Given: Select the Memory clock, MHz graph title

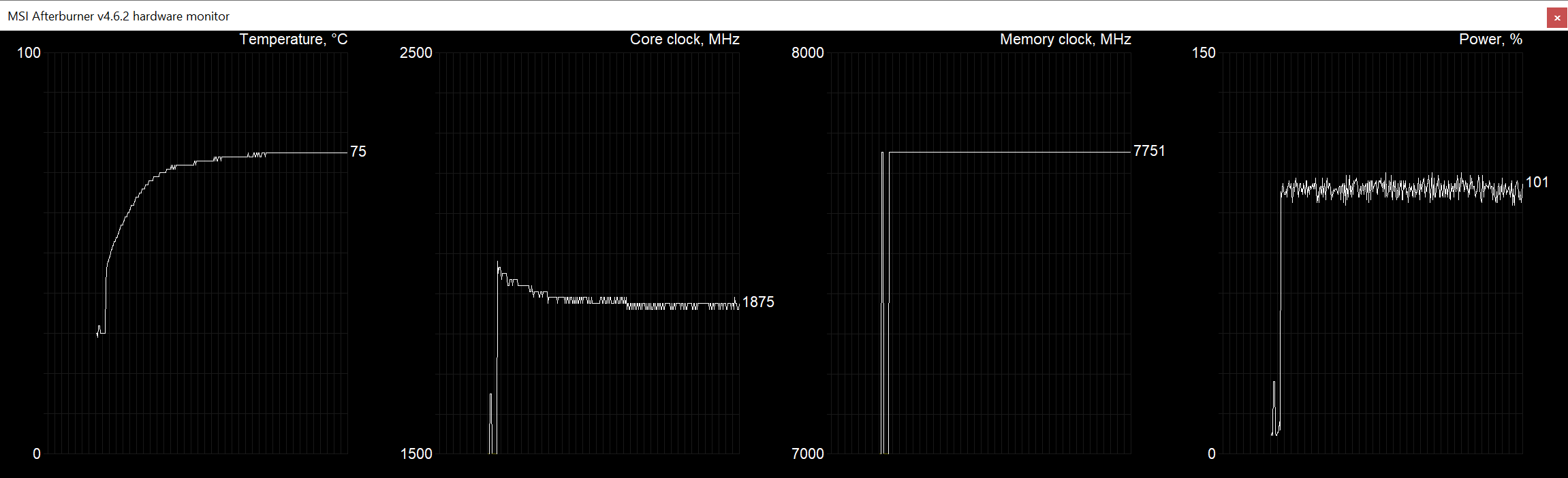Looking at the screenshot, I should 1065,39.
